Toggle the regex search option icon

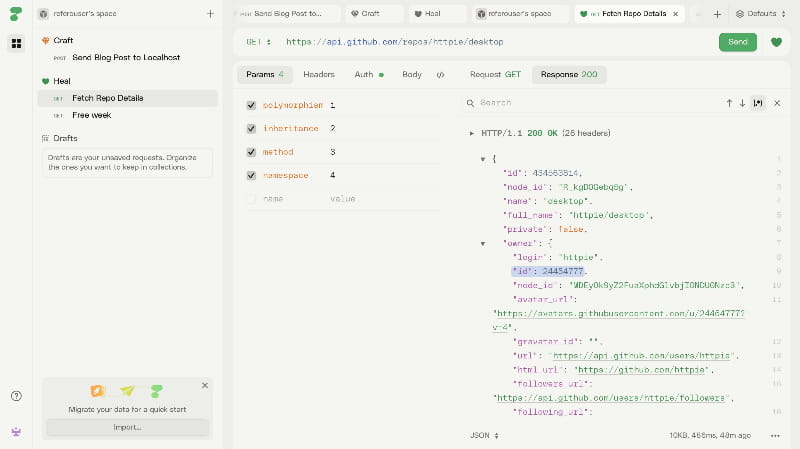pos(758,103)
